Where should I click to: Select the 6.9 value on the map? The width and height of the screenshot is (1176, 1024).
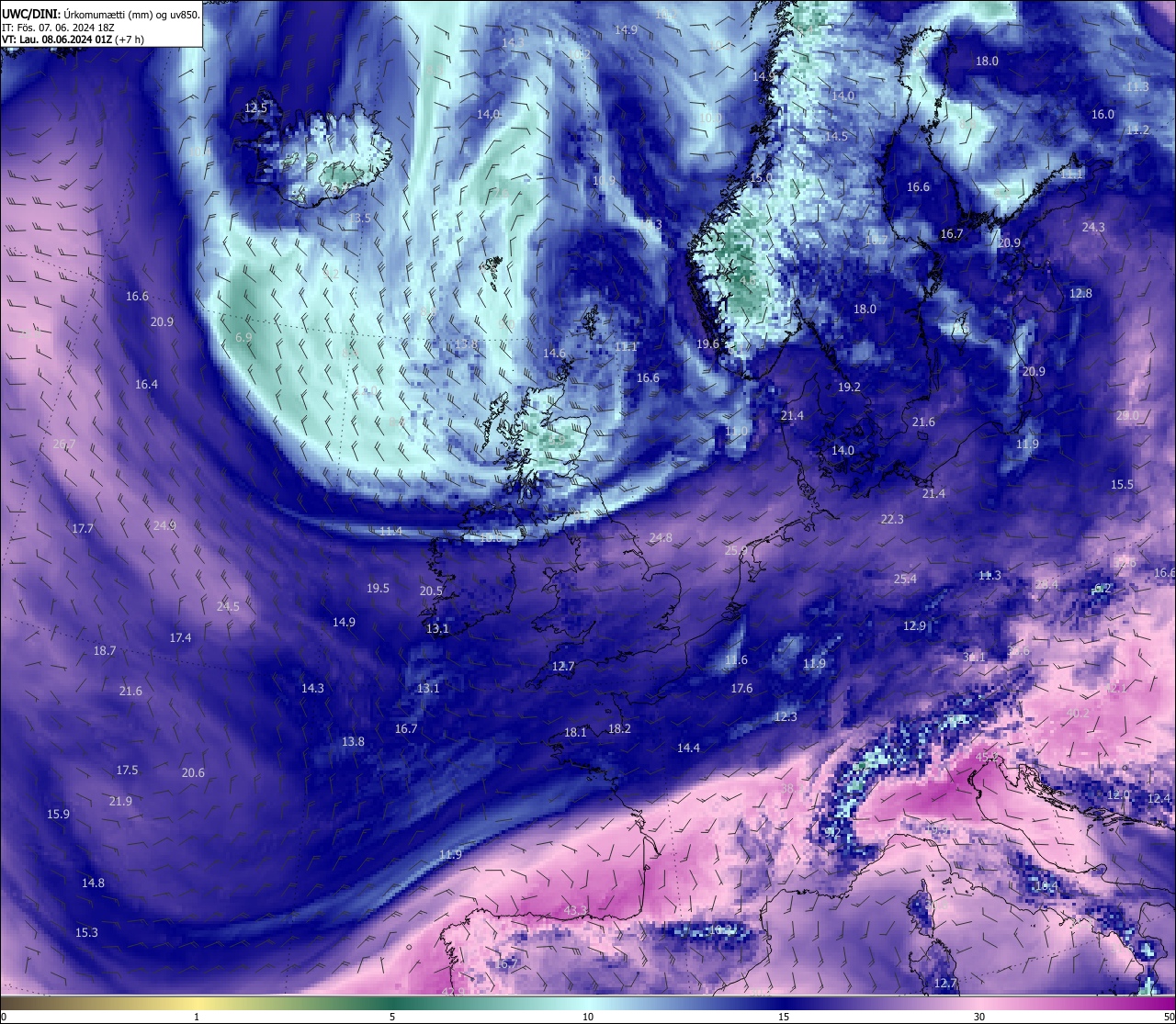pos(243,337)
